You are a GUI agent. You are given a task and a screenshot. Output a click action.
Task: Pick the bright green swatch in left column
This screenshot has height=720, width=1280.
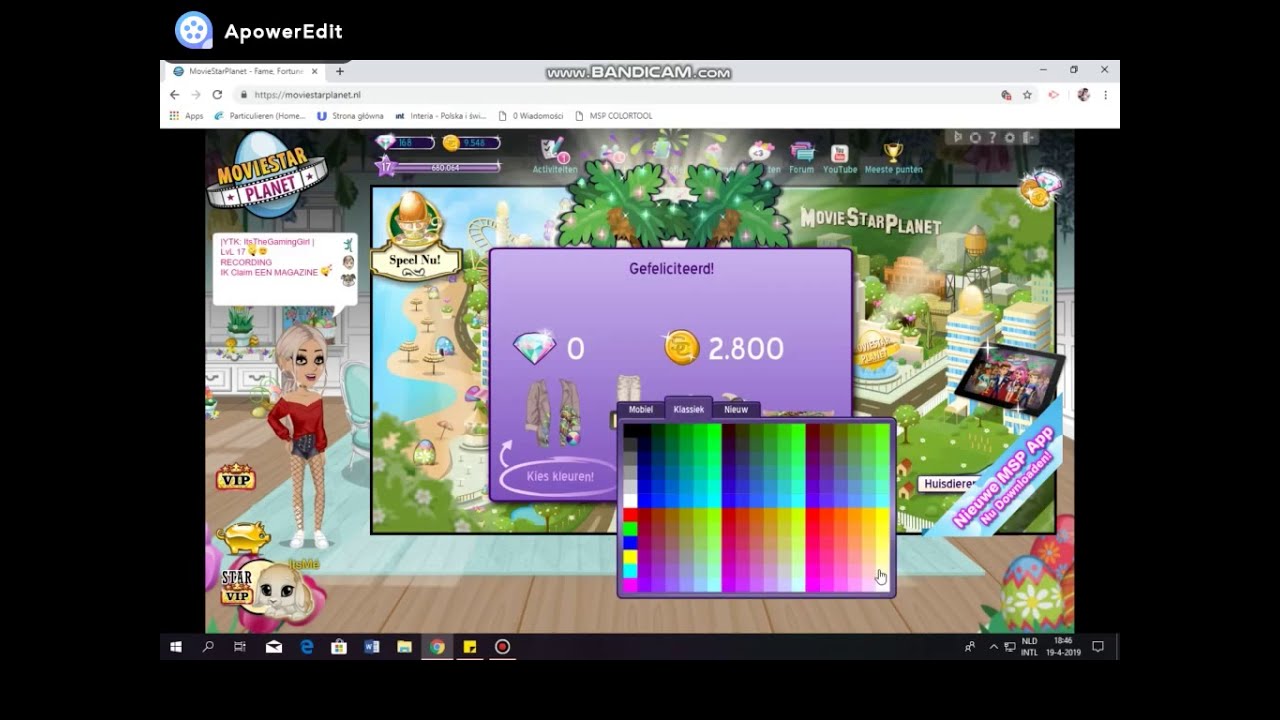click(630, 529)
